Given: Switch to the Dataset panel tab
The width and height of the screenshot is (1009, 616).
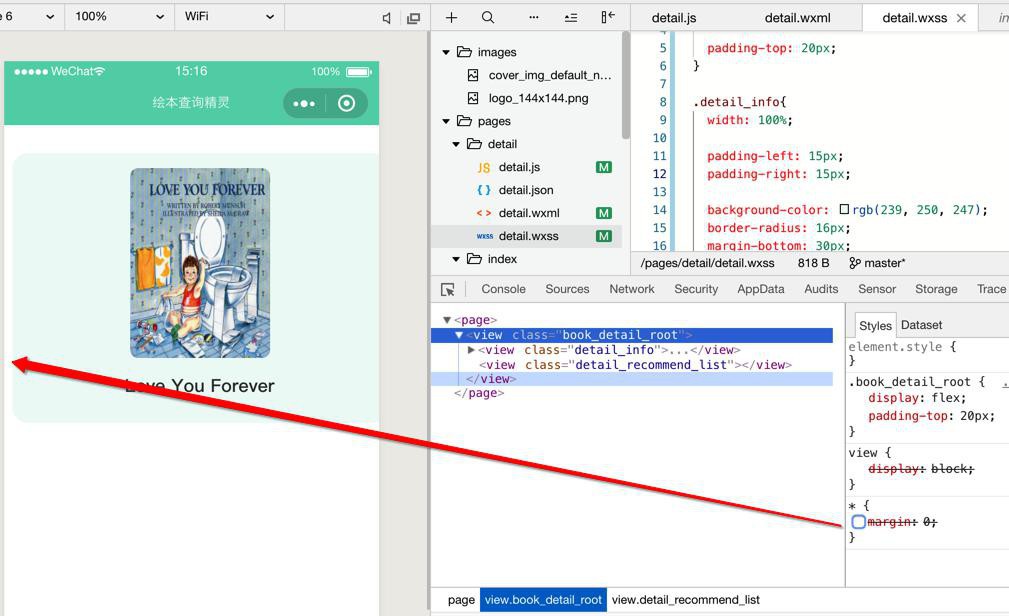Looking at the screenshot, I should tap(921, 325).
